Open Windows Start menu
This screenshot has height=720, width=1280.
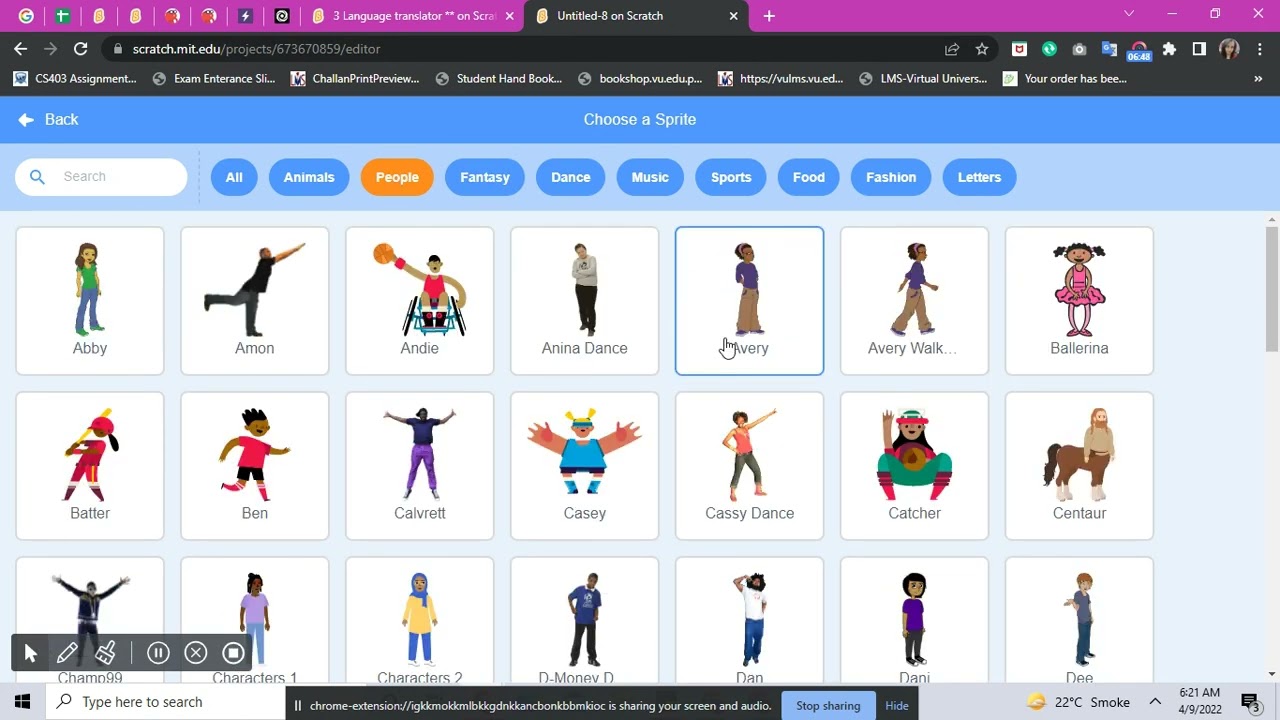(x=23, y=702)
